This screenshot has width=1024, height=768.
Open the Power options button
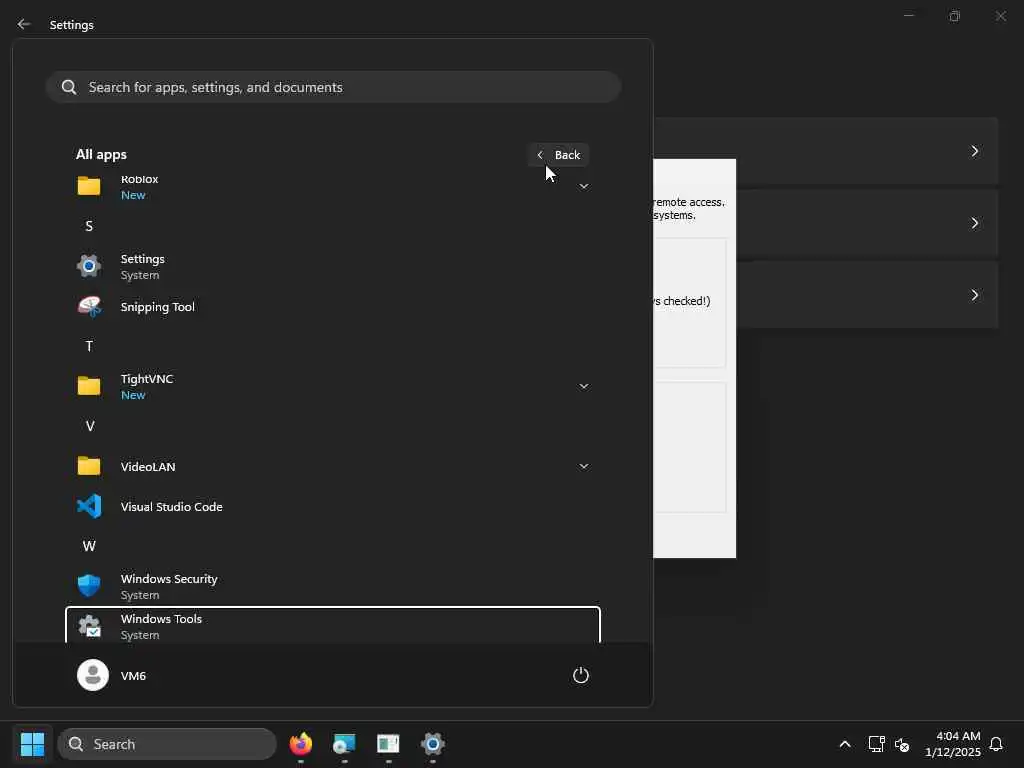(581, 675)
